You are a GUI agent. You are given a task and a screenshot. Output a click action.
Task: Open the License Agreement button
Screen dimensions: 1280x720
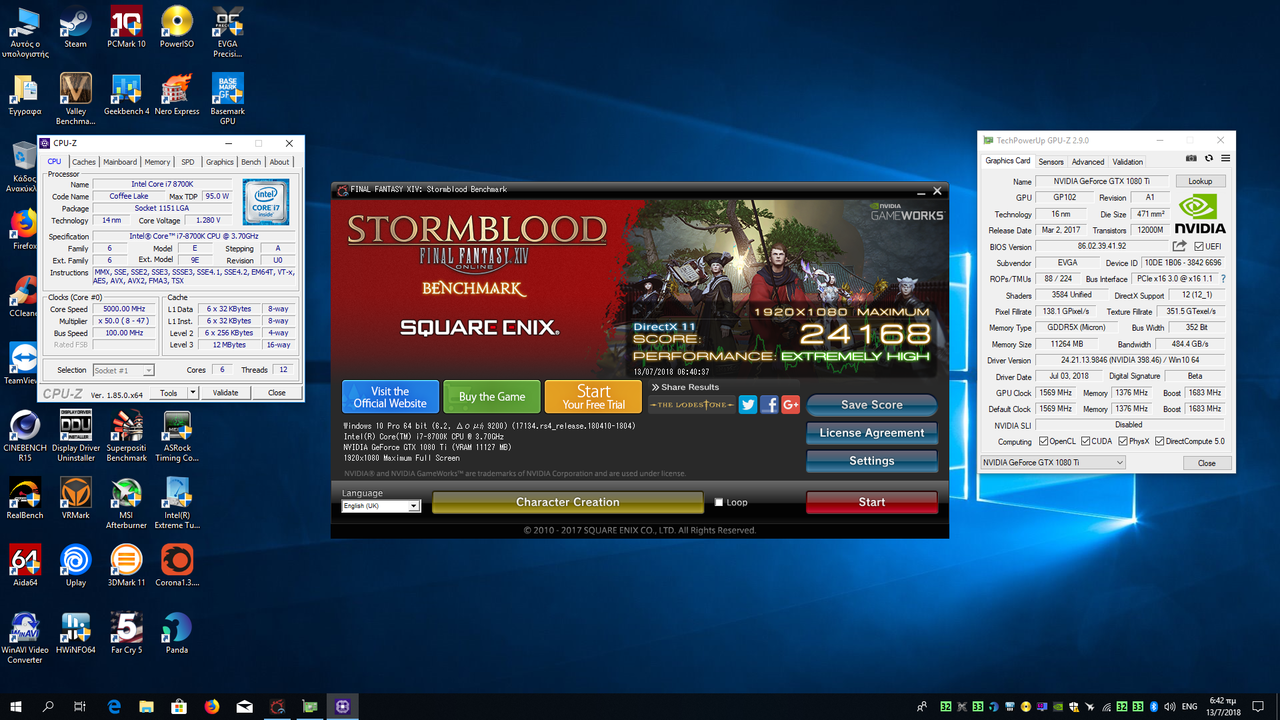(872, 433)
